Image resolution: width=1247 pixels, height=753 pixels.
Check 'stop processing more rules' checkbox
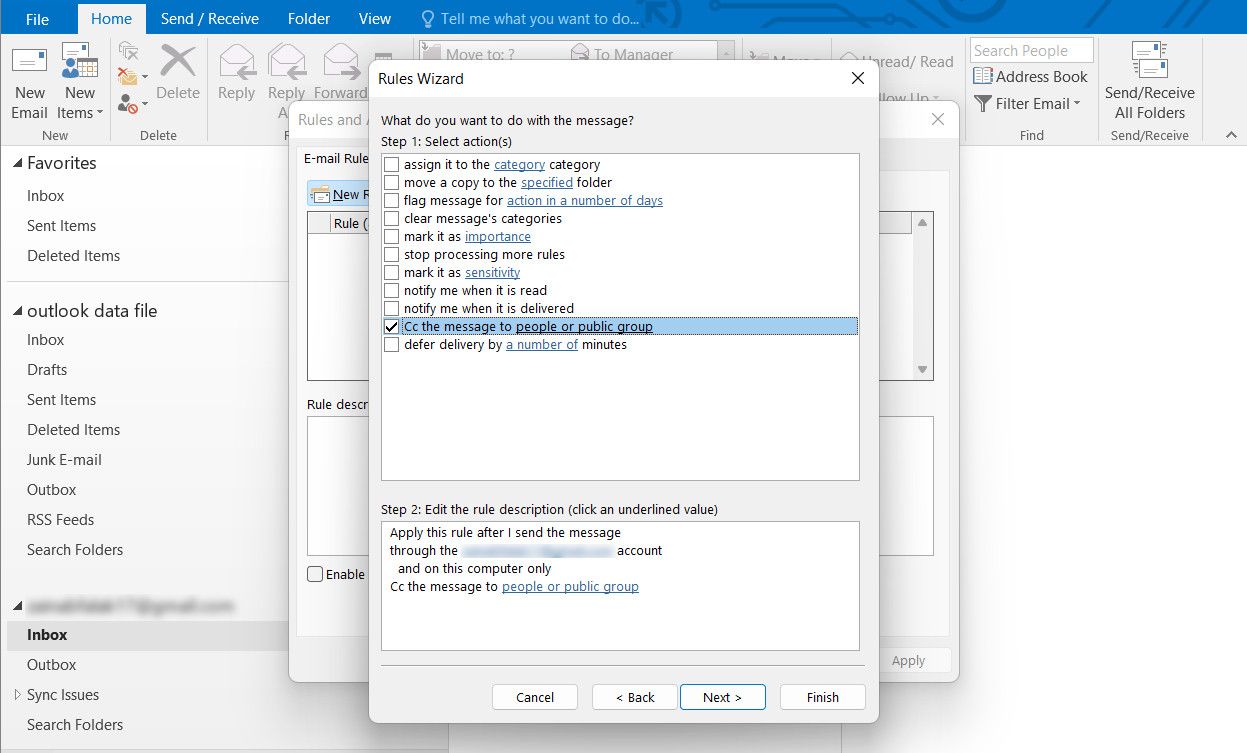392,255
